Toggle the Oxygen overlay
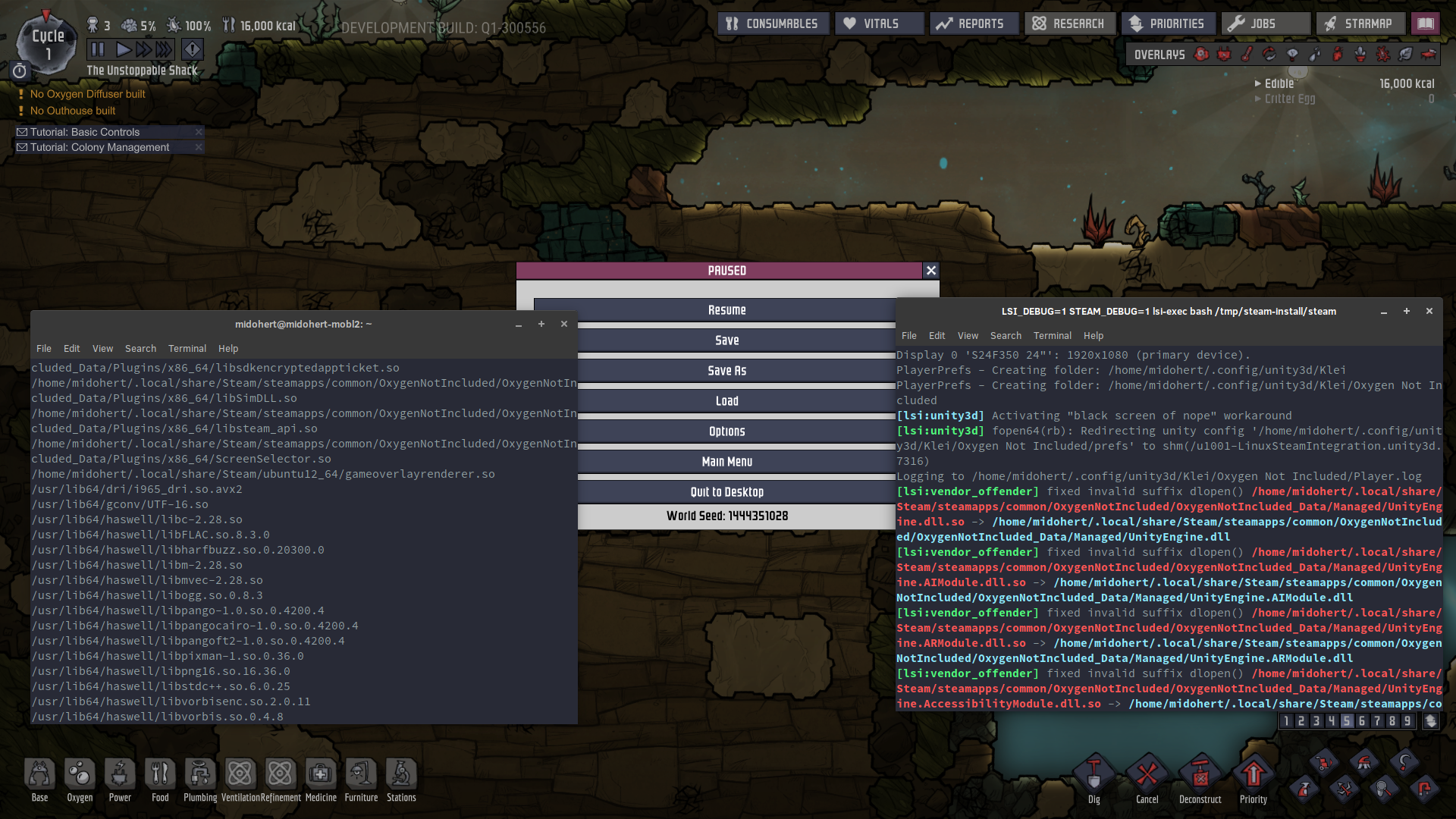 coord(1201,55)
